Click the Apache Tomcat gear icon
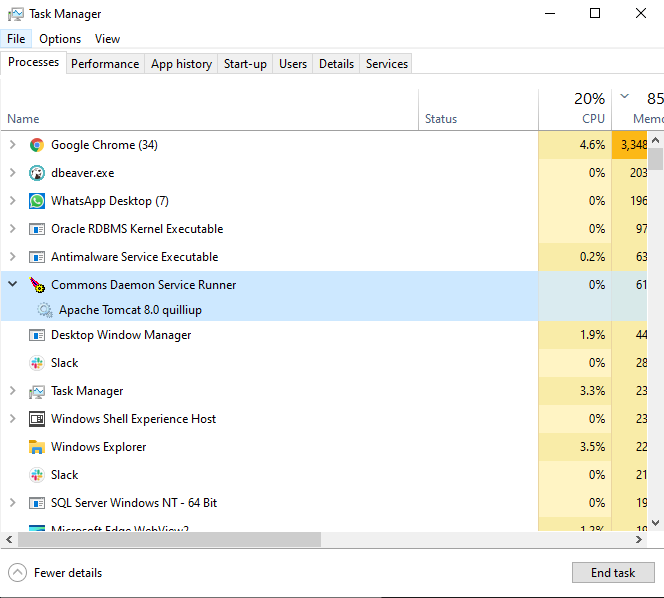664x598 pixels. point(44,310)
